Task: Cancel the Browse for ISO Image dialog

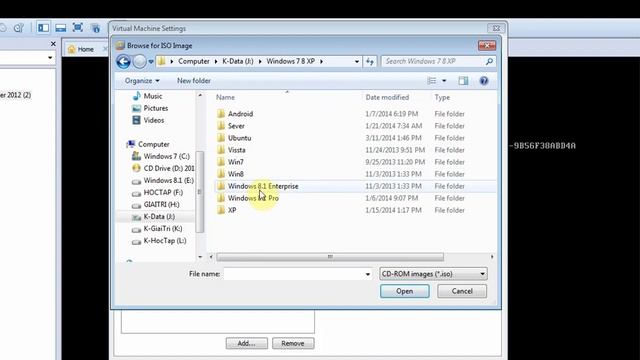Action: (462, 291)
